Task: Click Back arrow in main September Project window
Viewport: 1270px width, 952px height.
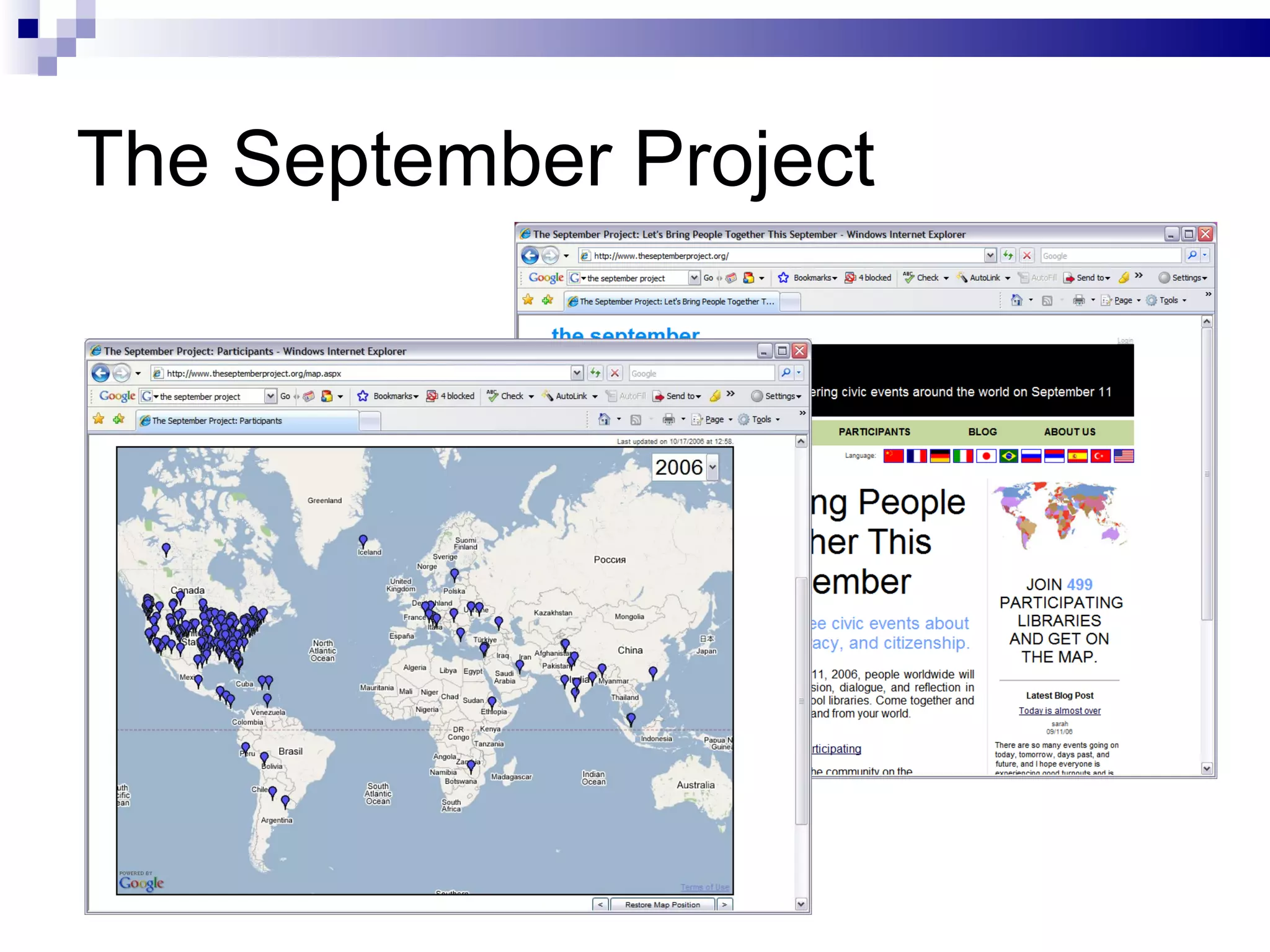Action: 530,255
